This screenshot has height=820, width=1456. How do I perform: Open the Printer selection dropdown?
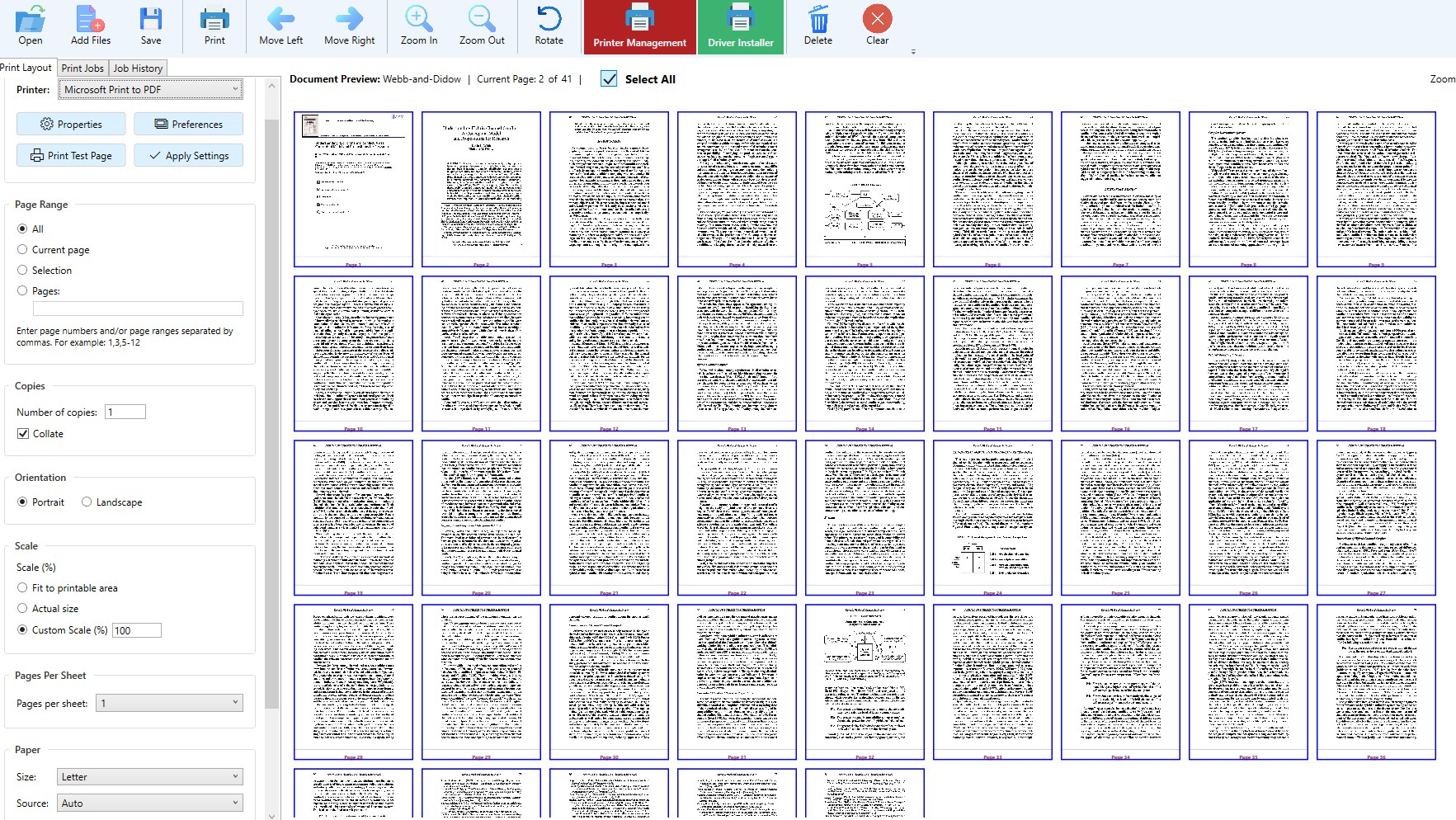coord(149,89)
